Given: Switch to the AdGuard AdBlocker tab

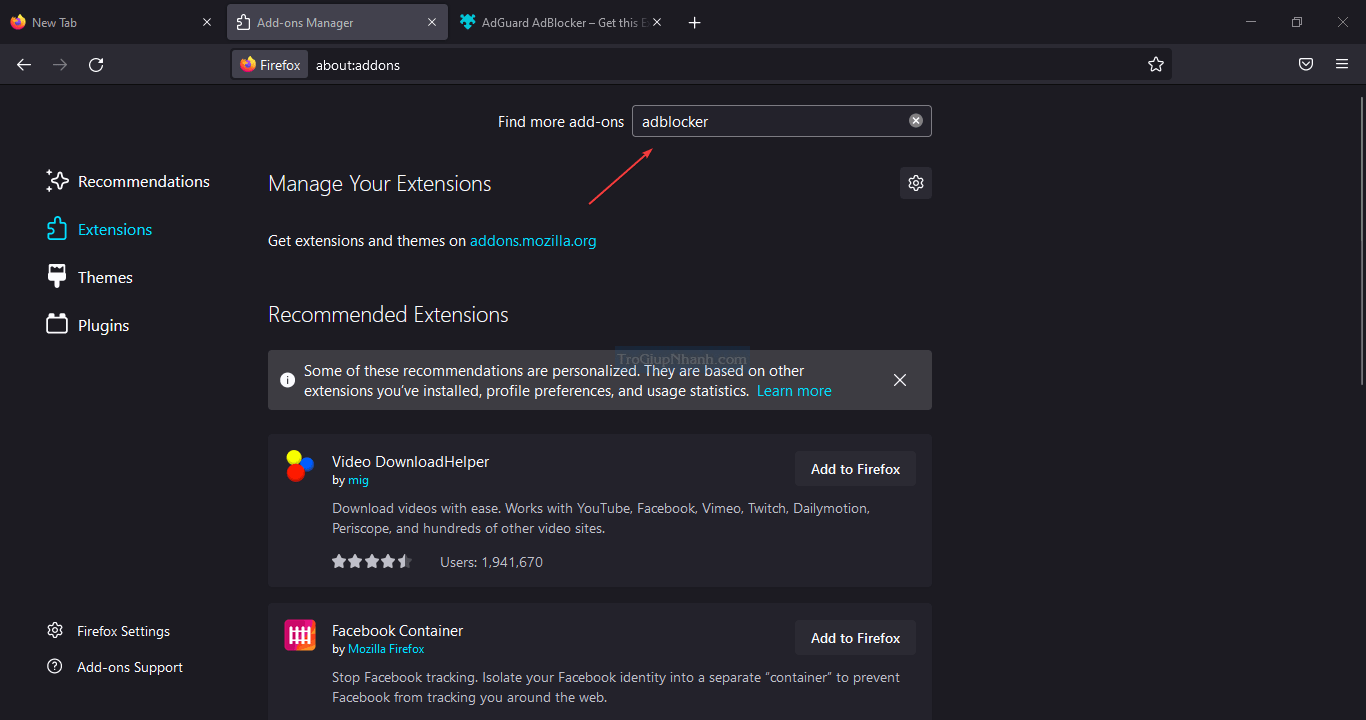Looking at the screenshot, I should (x=564, y=22).
